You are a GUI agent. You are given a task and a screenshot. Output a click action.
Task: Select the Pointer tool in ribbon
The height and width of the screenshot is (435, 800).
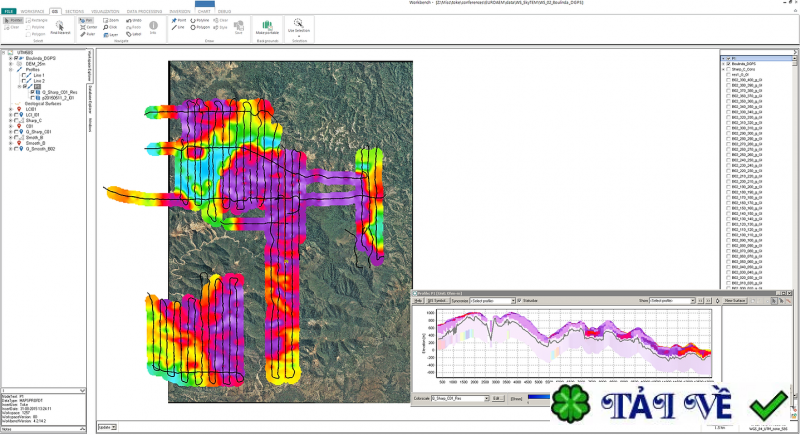click(15, 19)
